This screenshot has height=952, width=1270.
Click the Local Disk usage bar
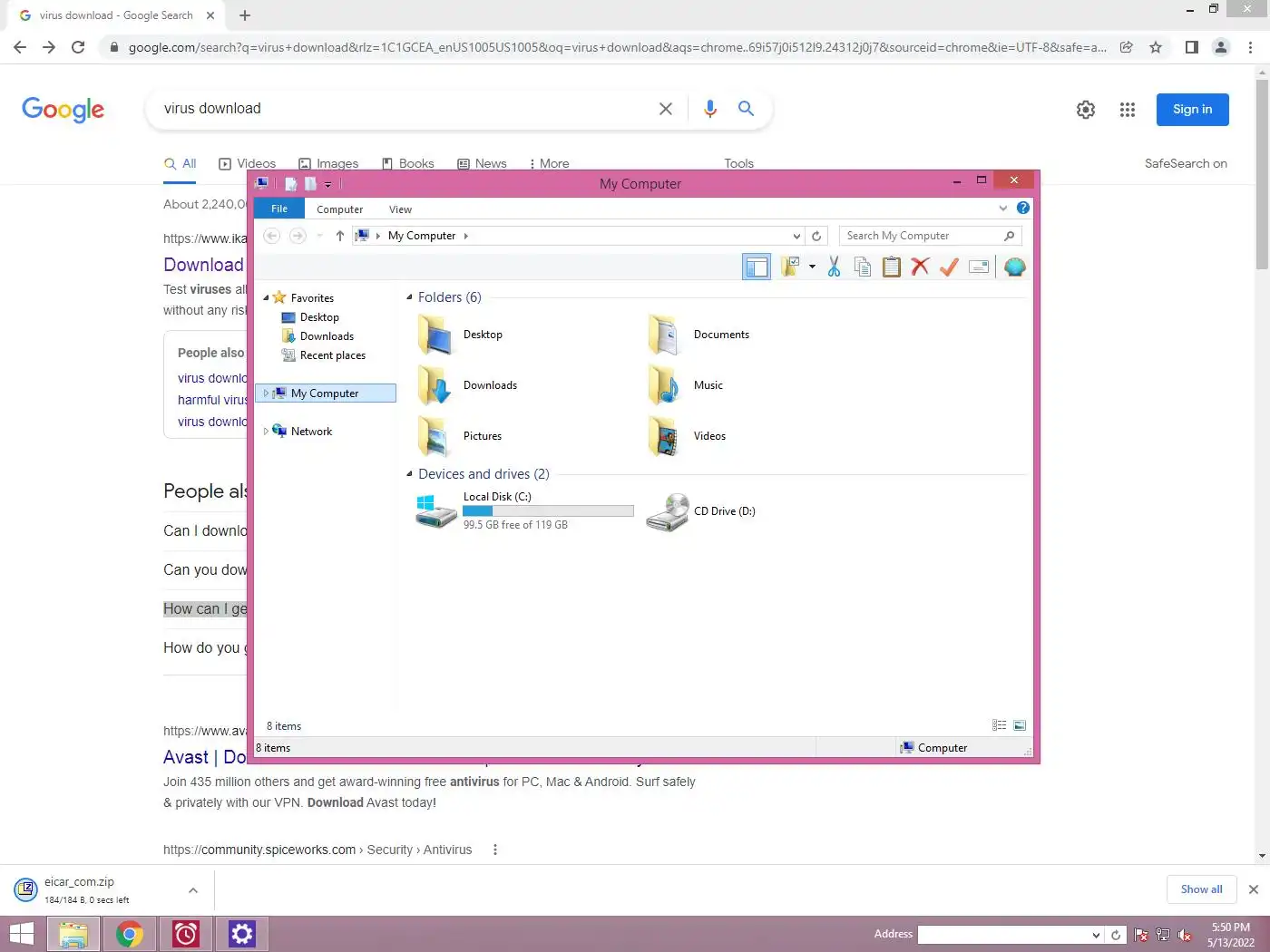pos(548,511)
